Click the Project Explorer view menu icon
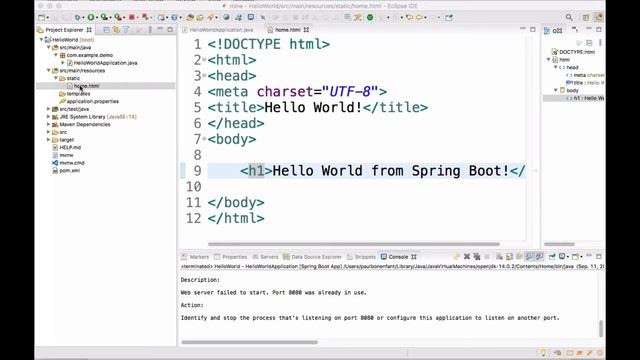This screenshot has width=640, height=360. 150,30
